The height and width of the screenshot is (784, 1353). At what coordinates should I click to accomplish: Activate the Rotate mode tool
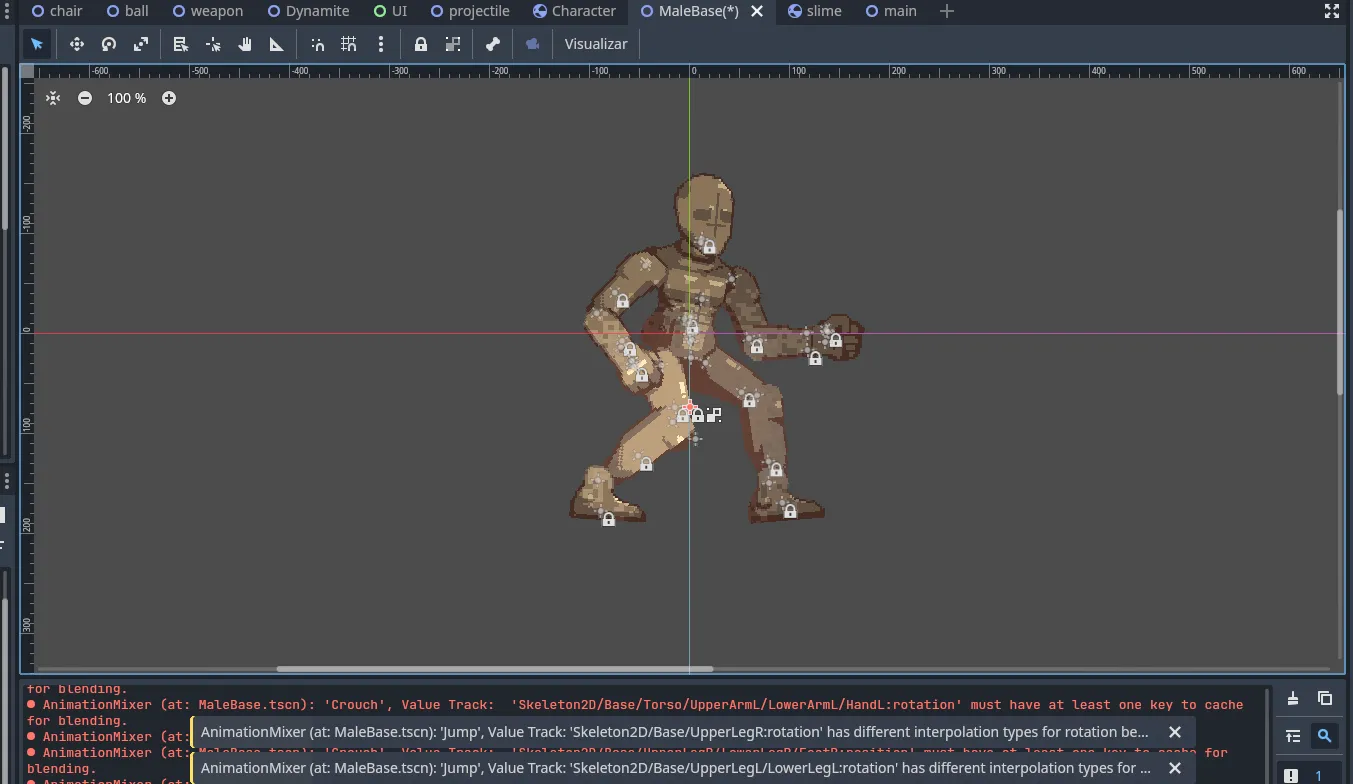click(x=107, y=44)
